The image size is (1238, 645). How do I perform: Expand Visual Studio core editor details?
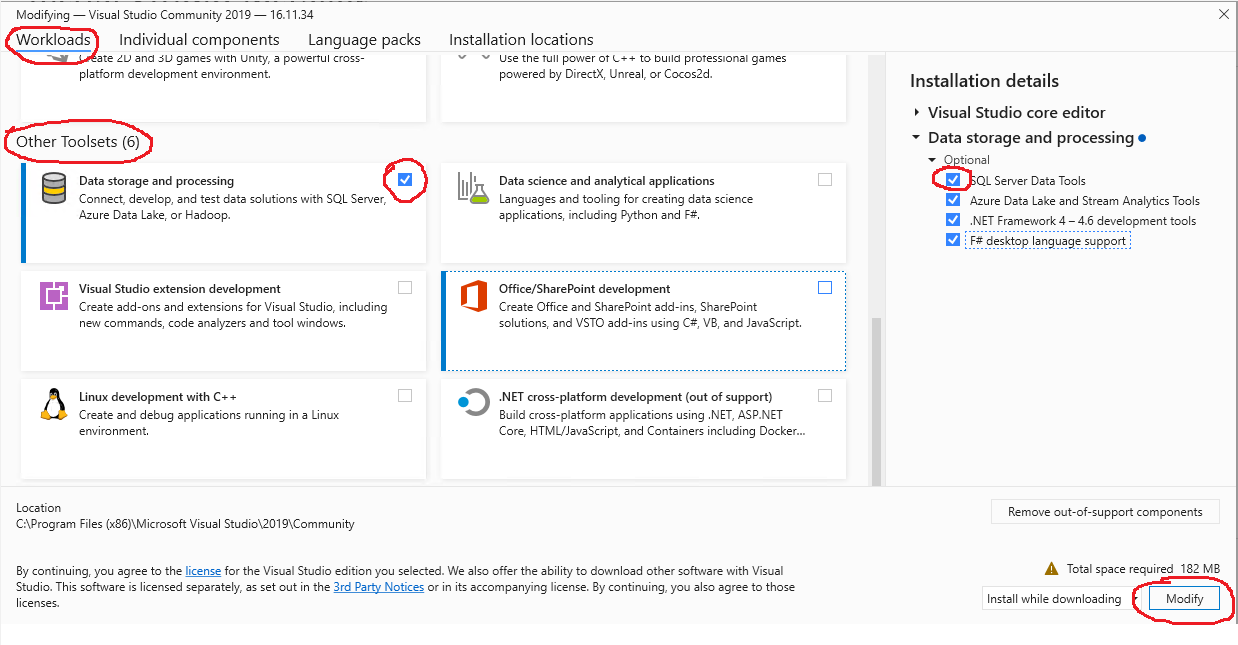point(917,113)
